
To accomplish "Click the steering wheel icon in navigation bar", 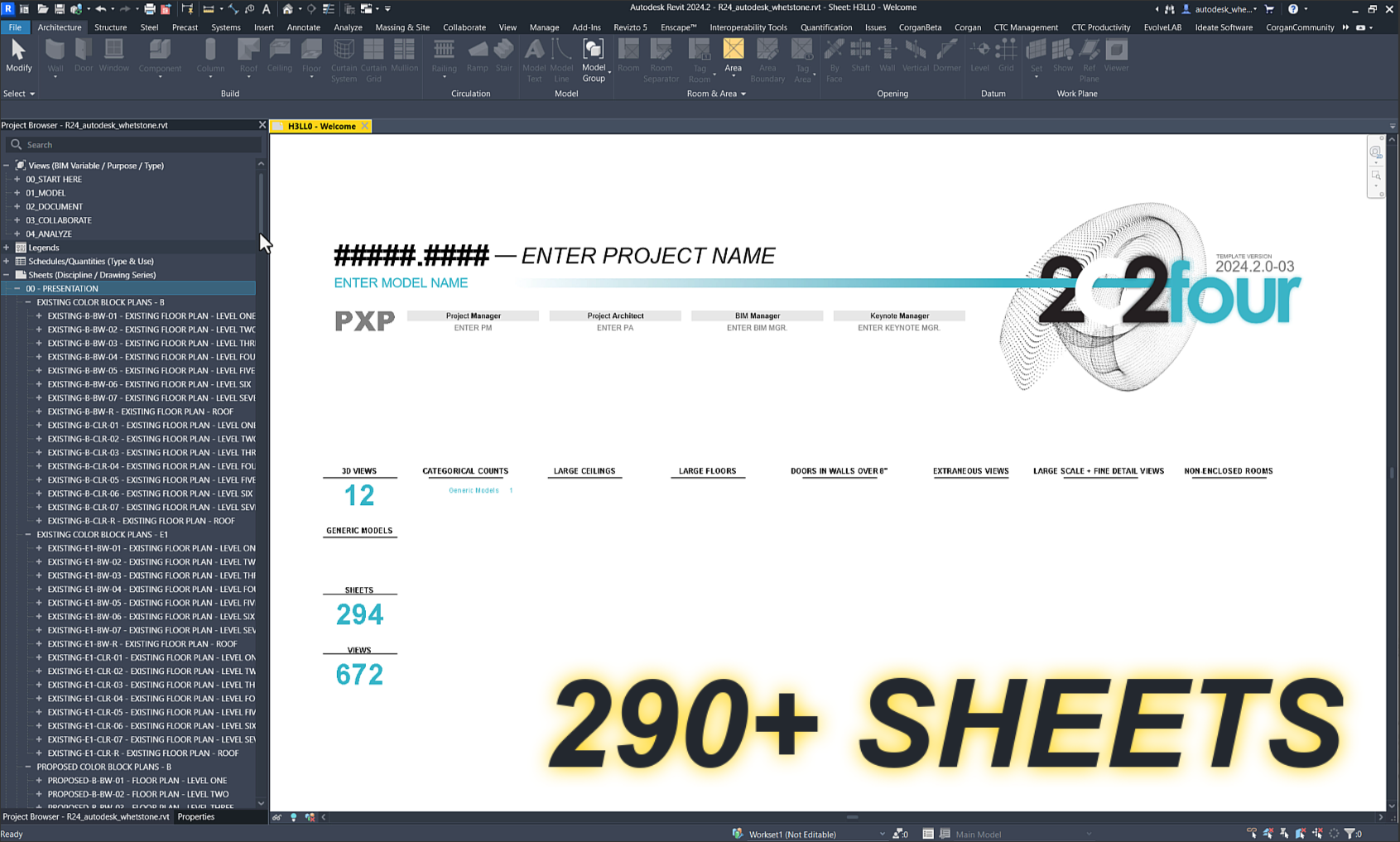I will point(1376,152).
